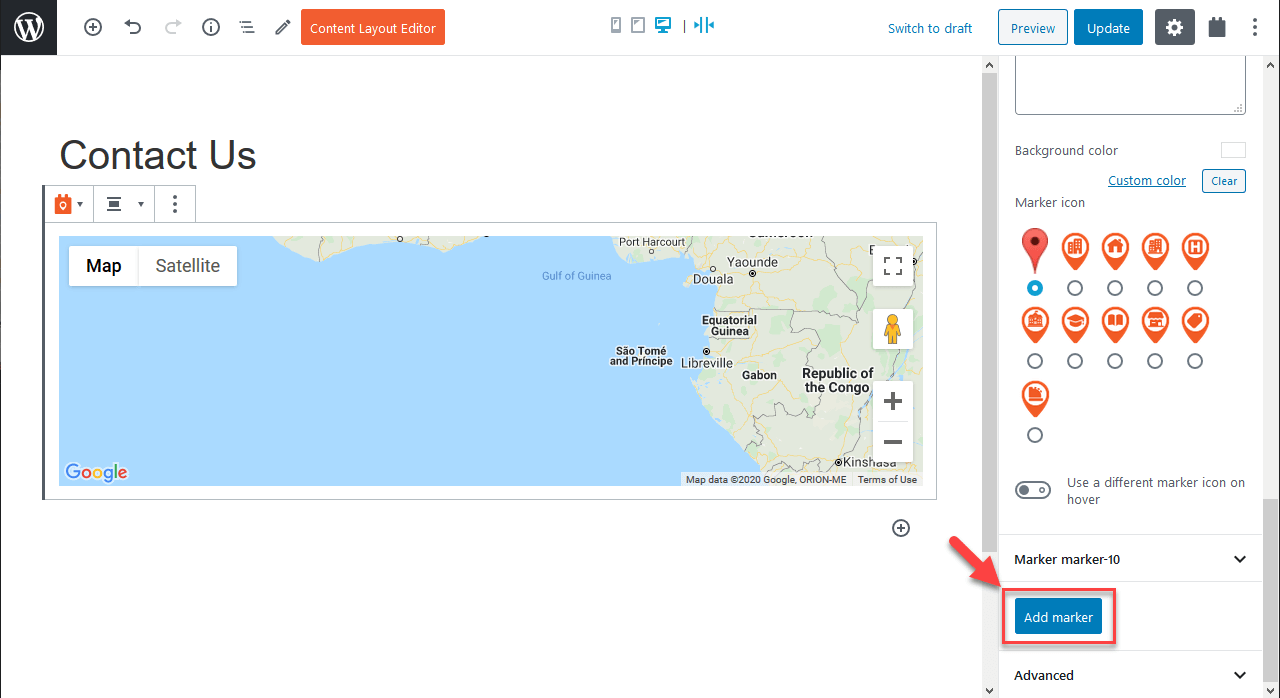Switch to tablet preview icon

(638, 25)
